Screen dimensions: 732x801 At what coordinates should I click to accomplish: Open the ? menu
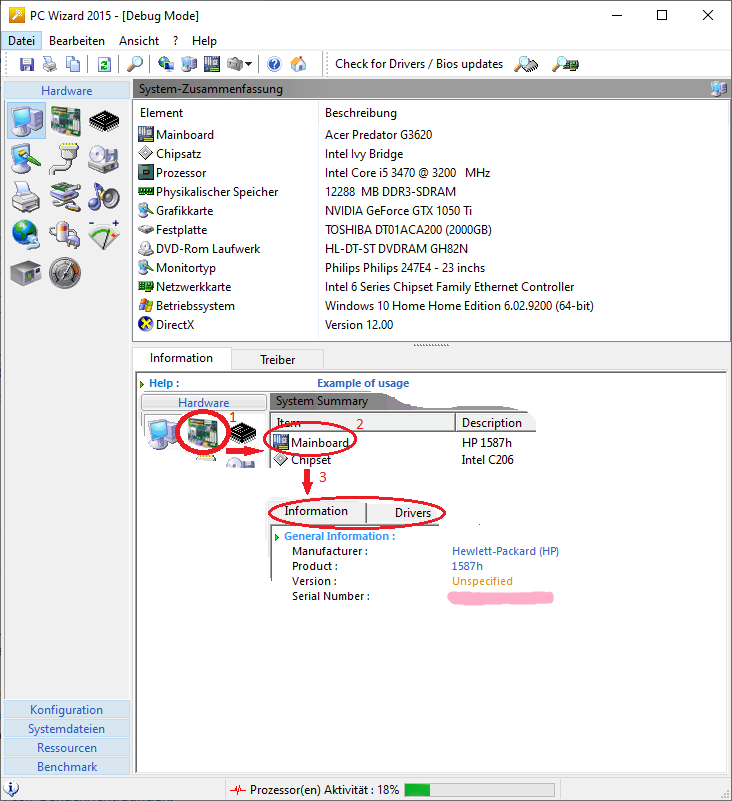175,41
